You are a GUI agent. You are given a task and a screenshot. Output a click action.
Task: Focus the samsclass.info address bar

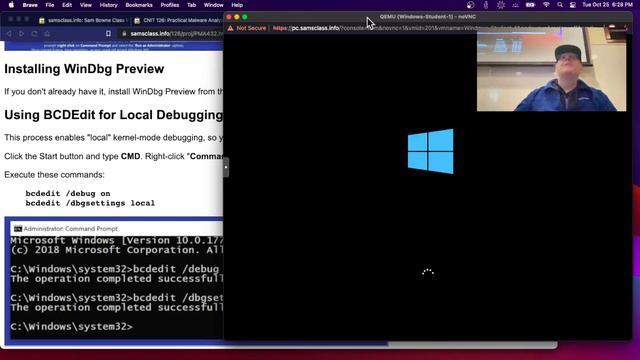tap(171, 33)
